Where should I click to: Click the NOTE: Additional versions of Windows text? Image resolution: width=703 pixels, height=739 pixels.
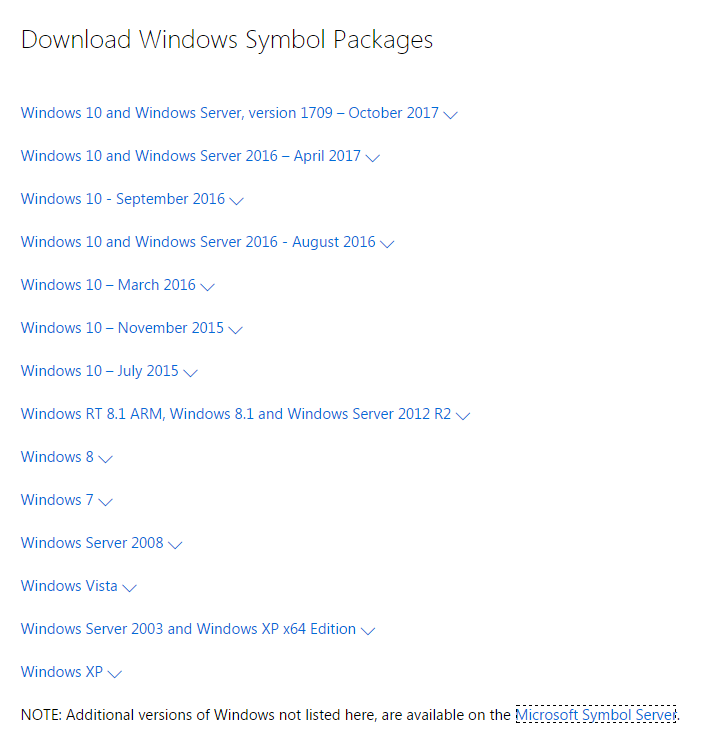click(268, 715)
